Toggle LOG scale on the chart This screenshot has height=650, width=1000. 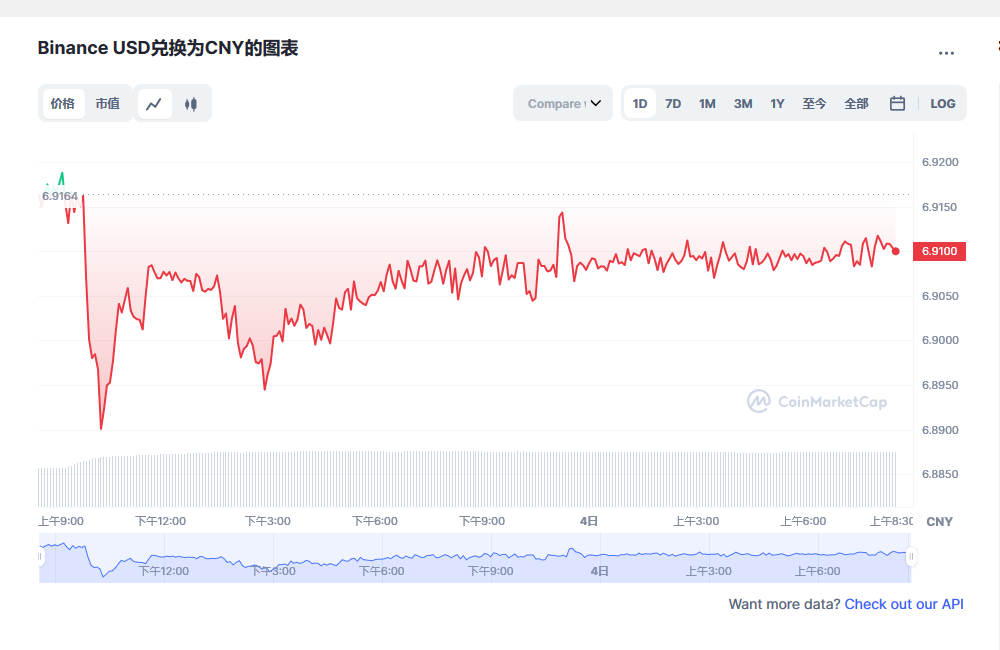[943, 103]
